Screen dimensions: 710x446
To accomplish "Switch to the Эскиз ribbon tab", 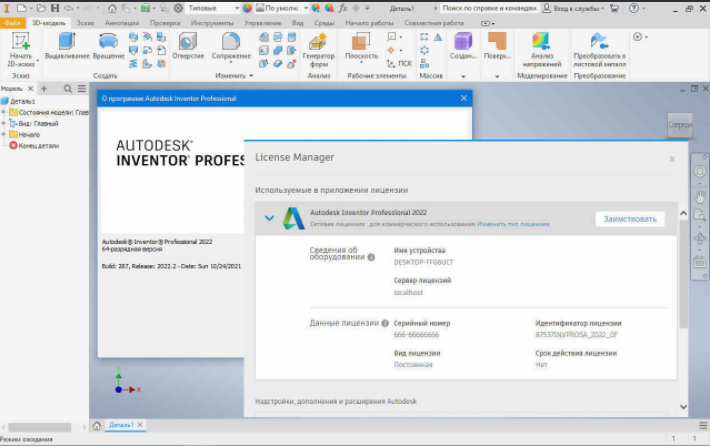I will coord(85,23).
